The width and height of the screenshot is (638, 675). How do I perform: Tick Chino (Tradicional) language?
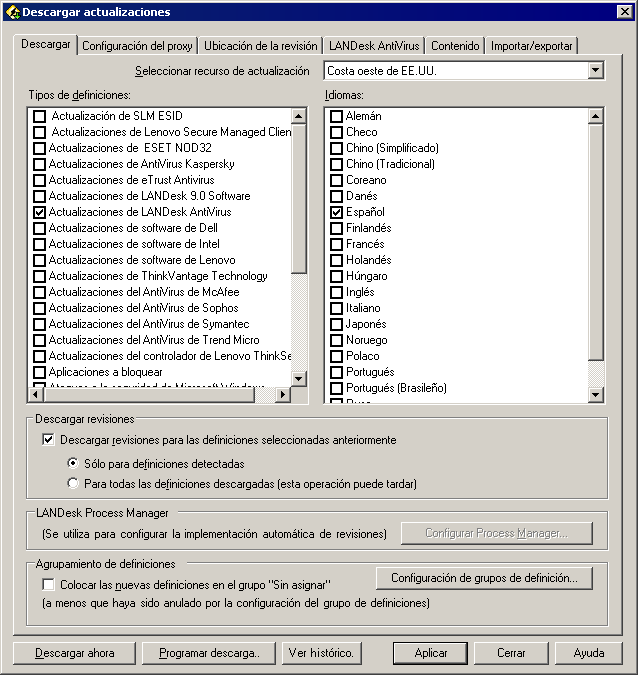pyautogui.click(x=336, y=164)
